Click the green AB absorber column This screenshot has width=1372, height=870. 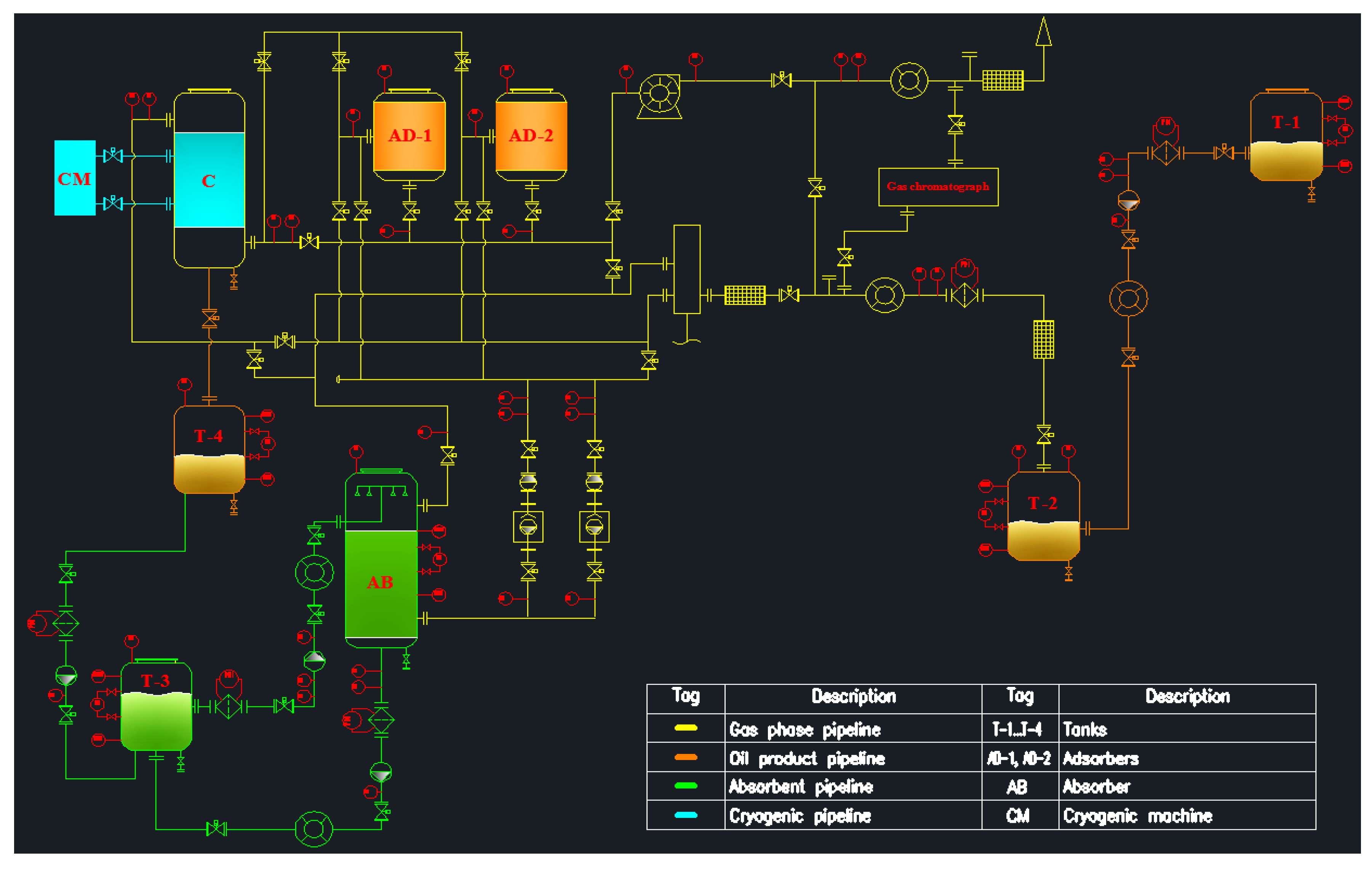pos(381,583)
